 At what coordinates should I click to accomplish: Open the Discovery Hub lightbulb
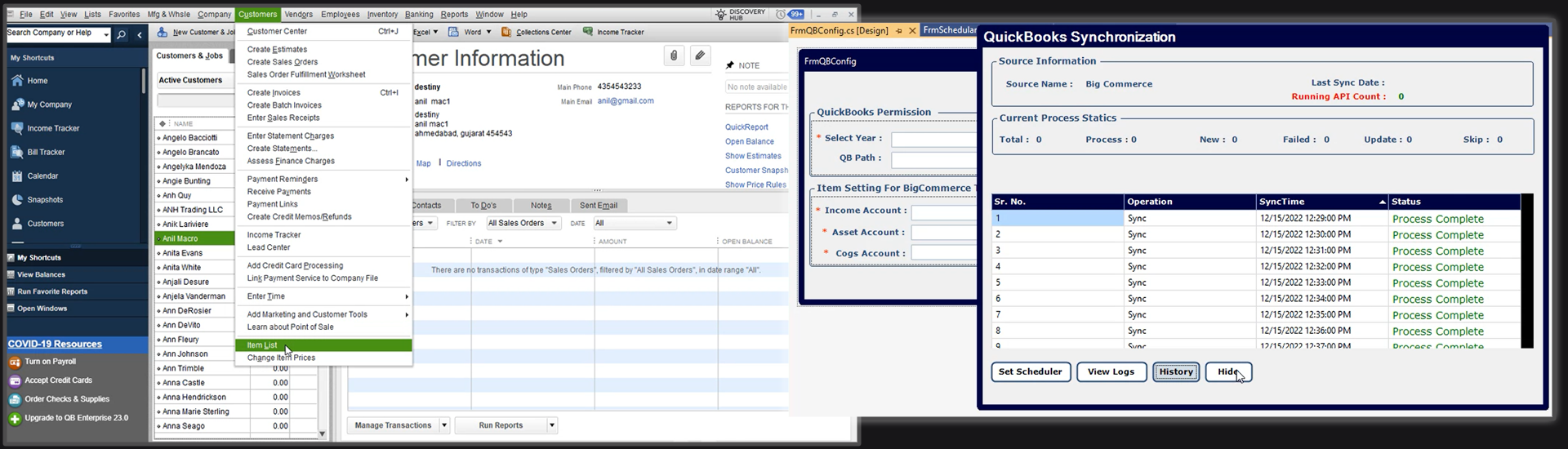(720, 14)
